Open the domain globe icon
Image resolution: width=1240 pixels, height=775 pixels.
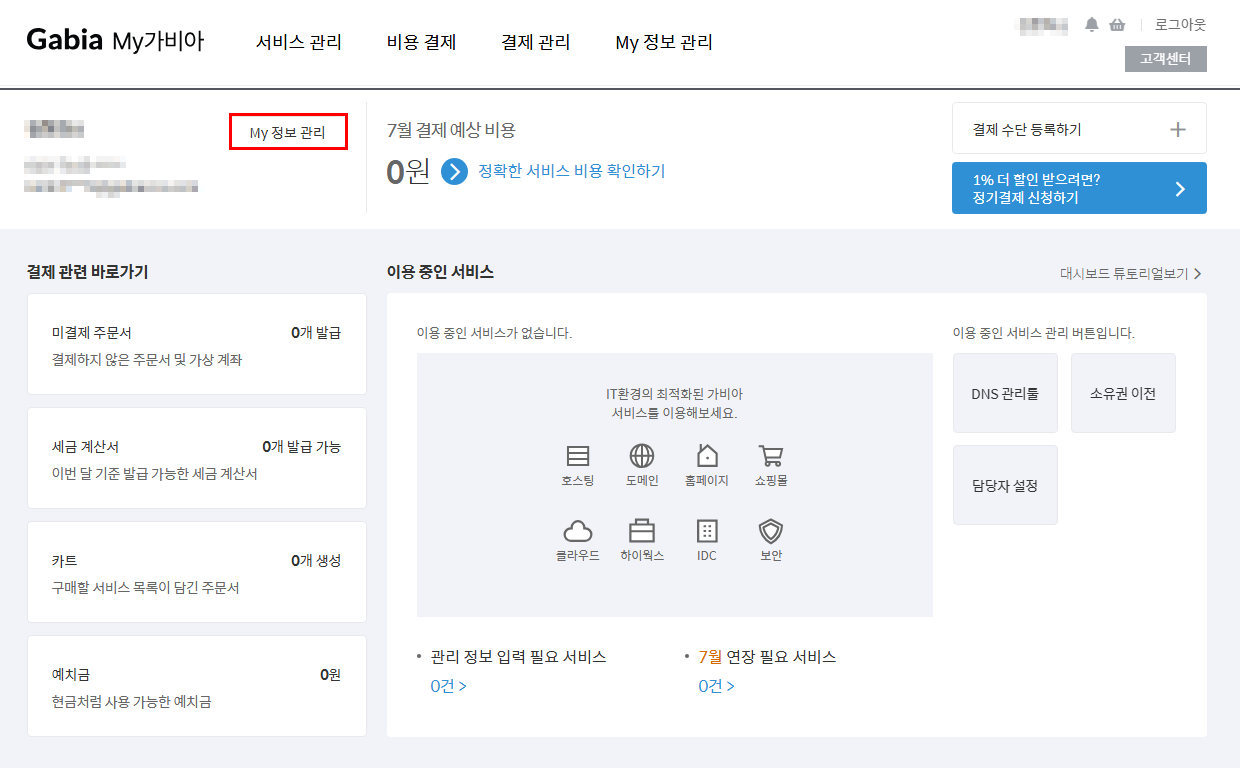(642, 457)
